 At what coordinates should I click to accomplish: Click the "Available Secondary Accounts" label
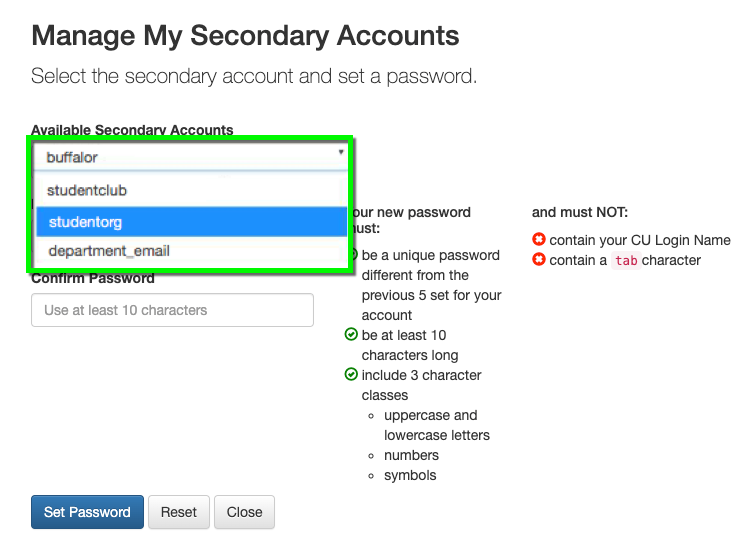pos(132,130)
